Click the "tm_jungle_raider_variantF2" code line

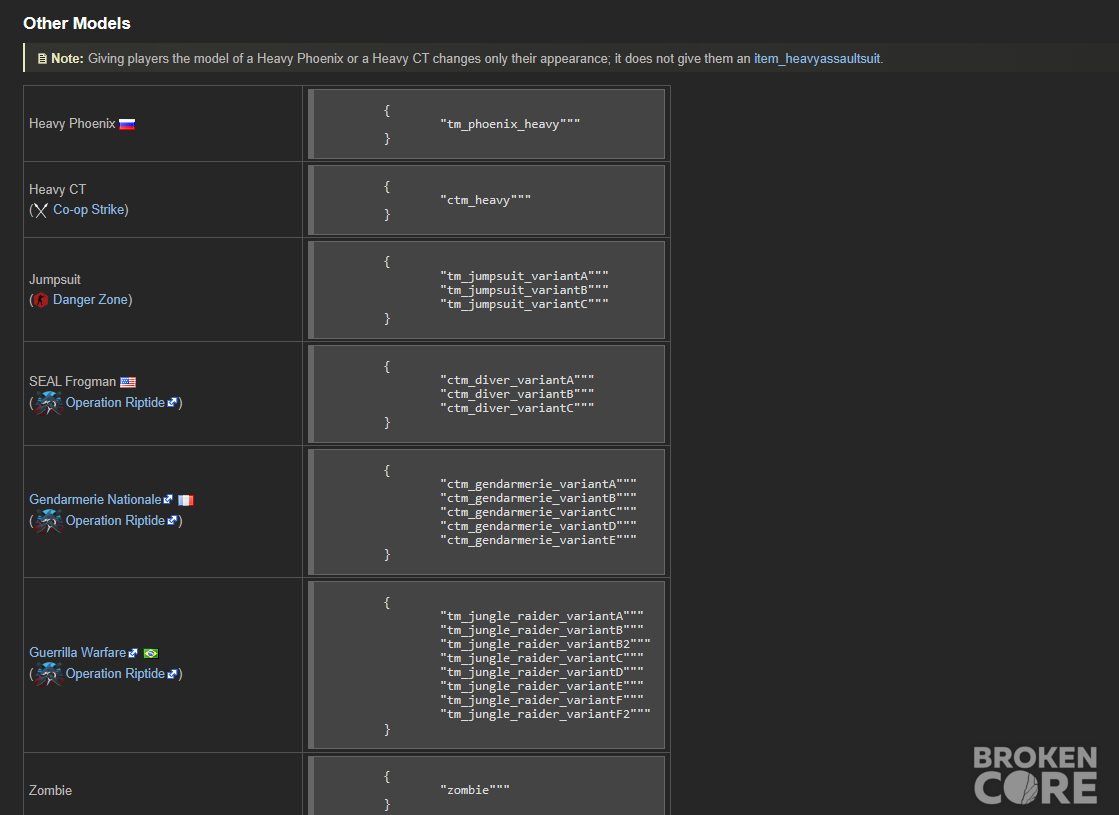[x=545, y=714]
